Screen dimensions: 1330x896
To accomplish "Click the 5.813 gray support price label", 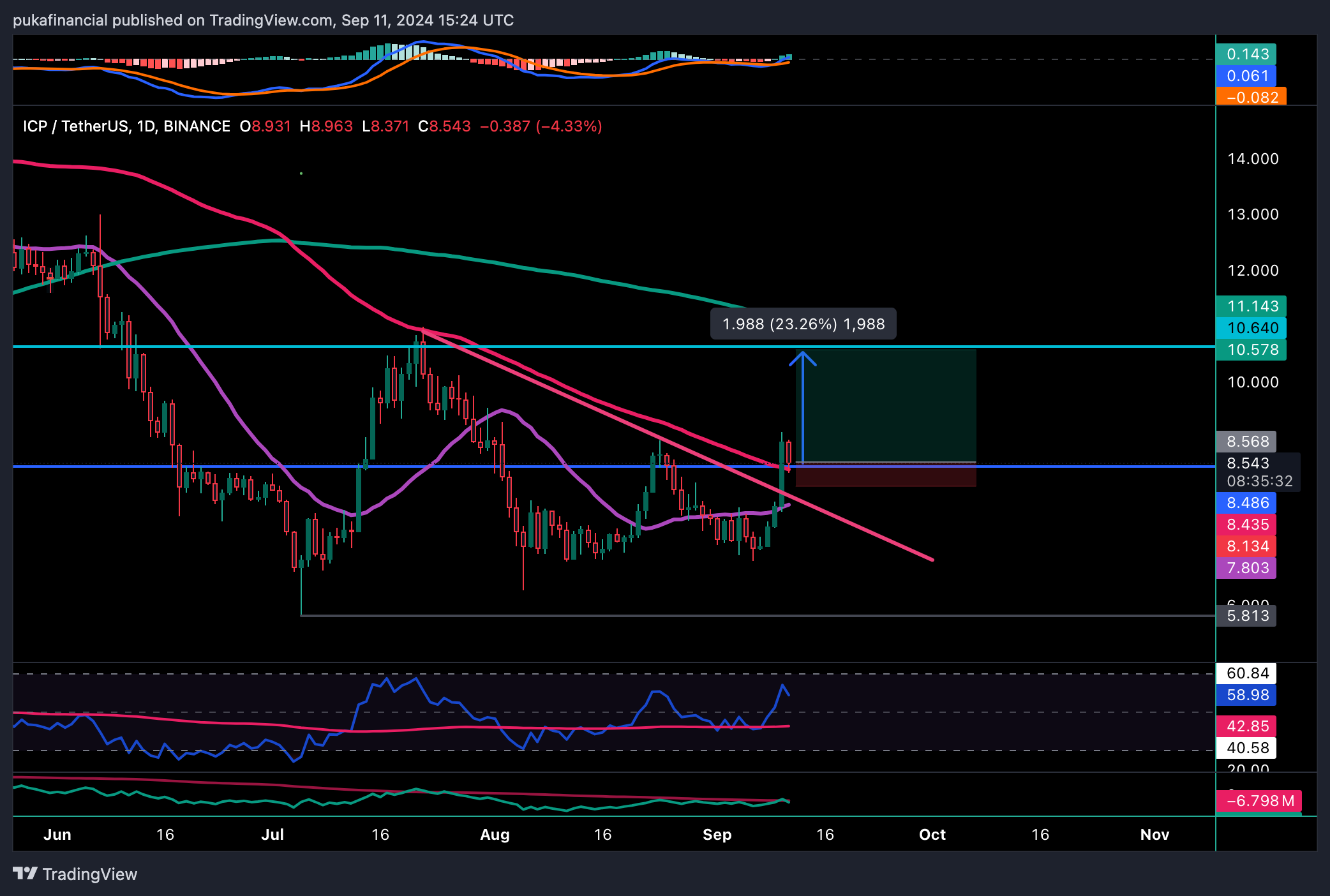I will coord(1246,616).
